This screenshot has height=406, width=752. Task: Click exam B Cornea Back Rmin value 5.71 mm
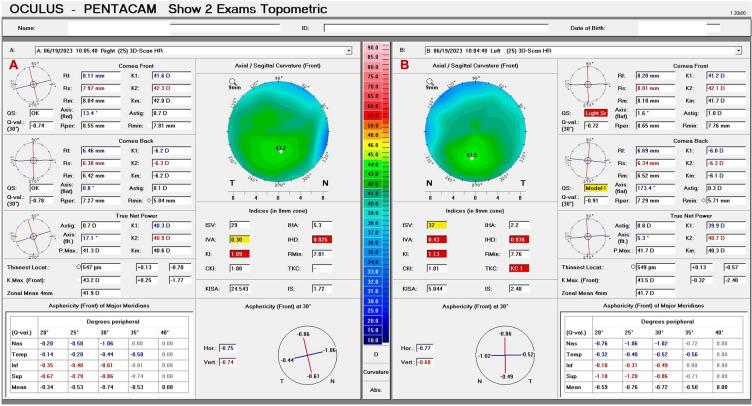coord(726,200)
